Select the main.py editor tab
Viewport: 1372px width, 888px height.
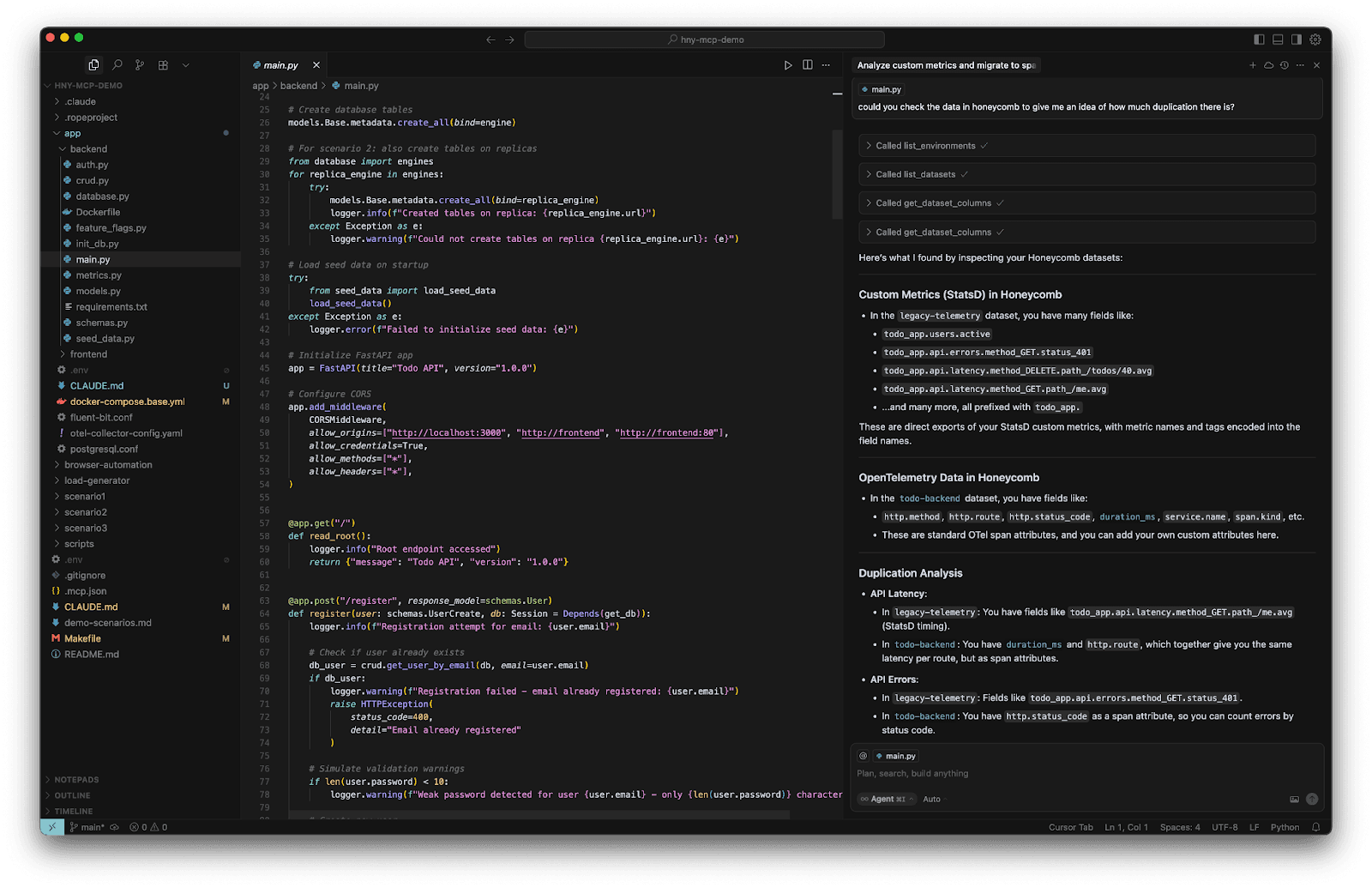(280, 65)
